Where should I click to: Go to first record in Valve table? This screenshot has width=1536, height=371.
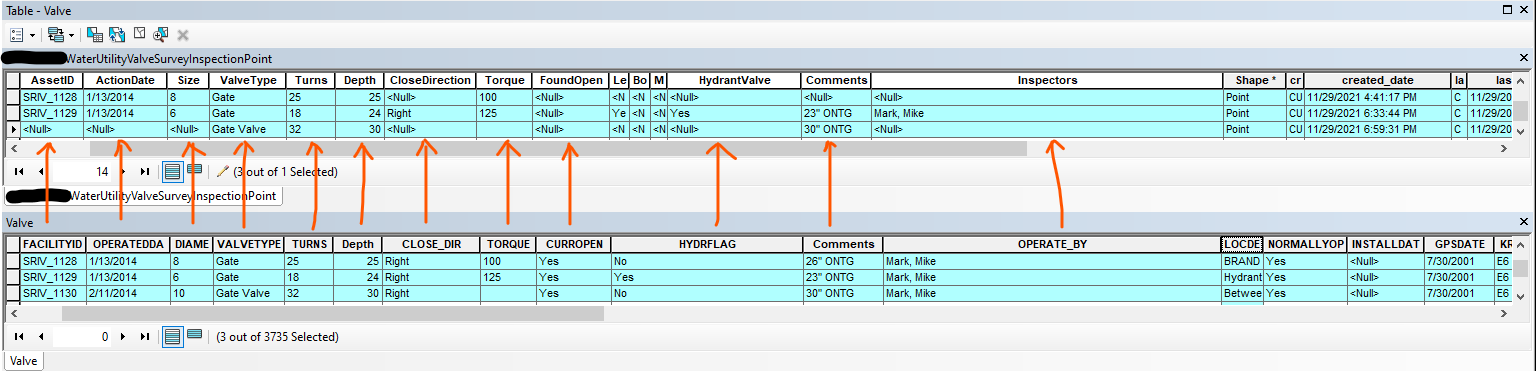pyautogui.click(x=19, y=337)
